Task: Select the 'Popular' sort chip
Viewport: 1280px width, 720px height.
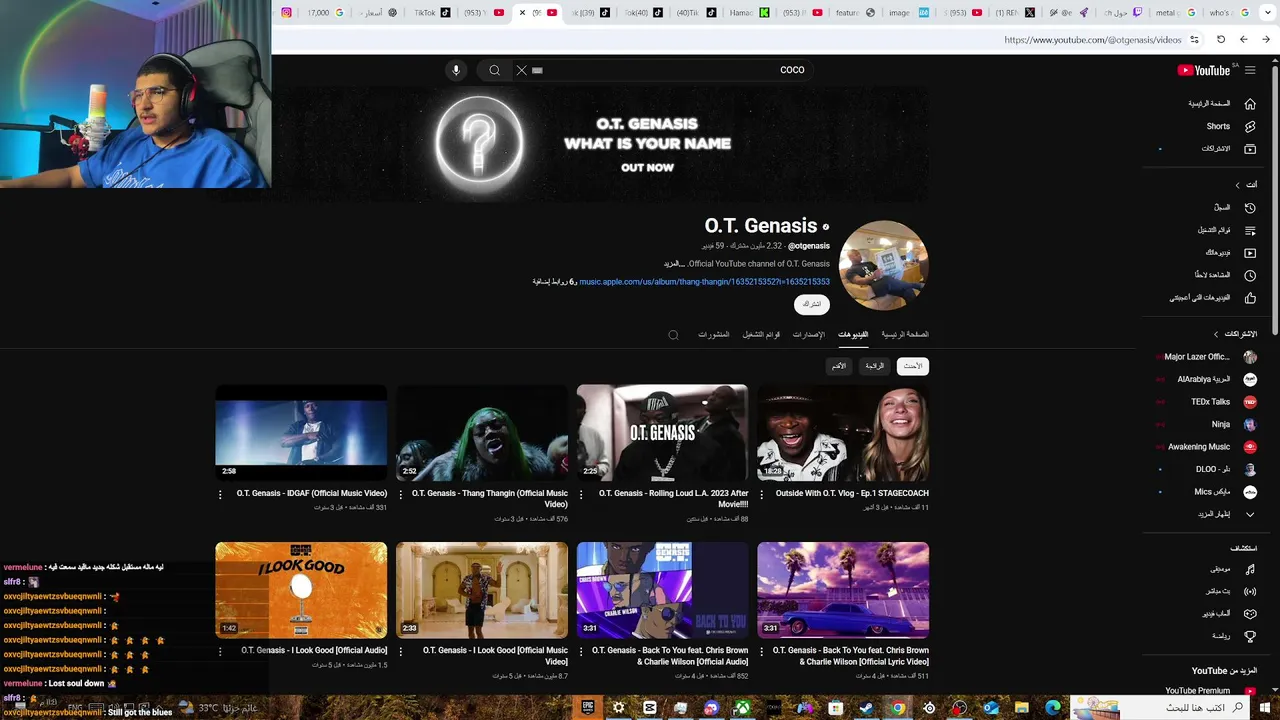Action: [875, 366]
